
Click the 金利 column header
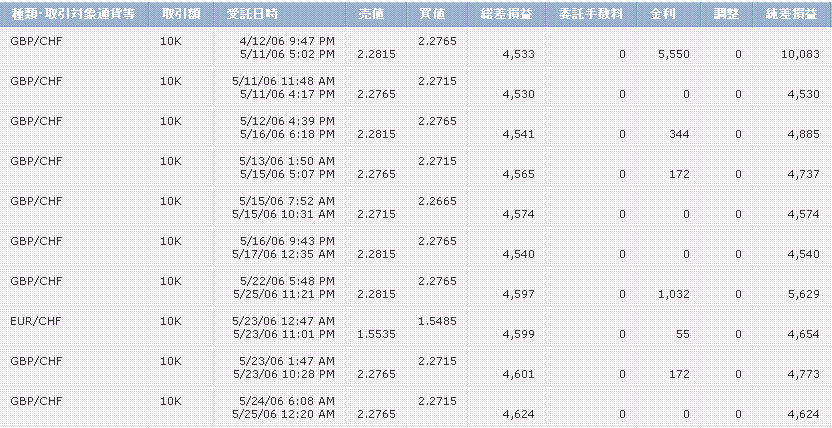(x=661, y=16)
